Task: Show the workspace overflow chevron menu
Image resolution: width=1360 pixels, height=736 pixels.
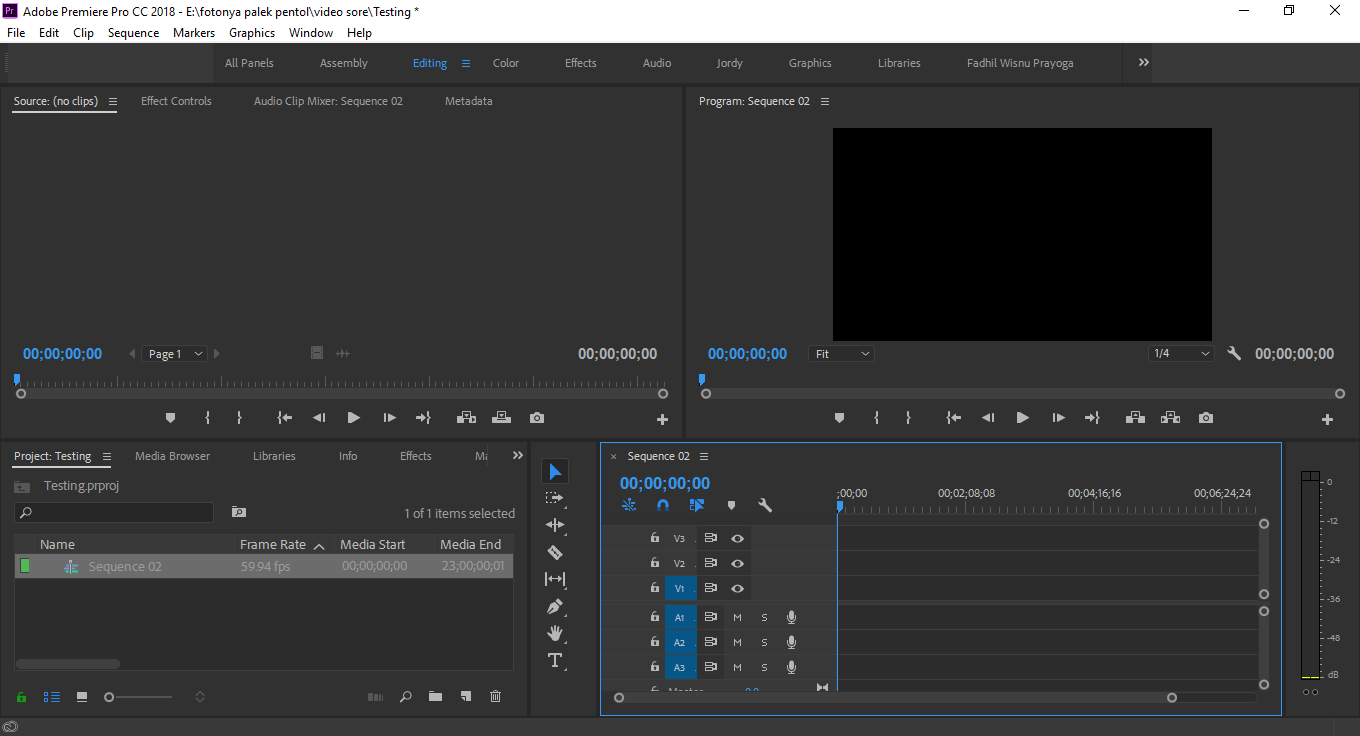Action: pyautogui.click(x=1143, y=62)
